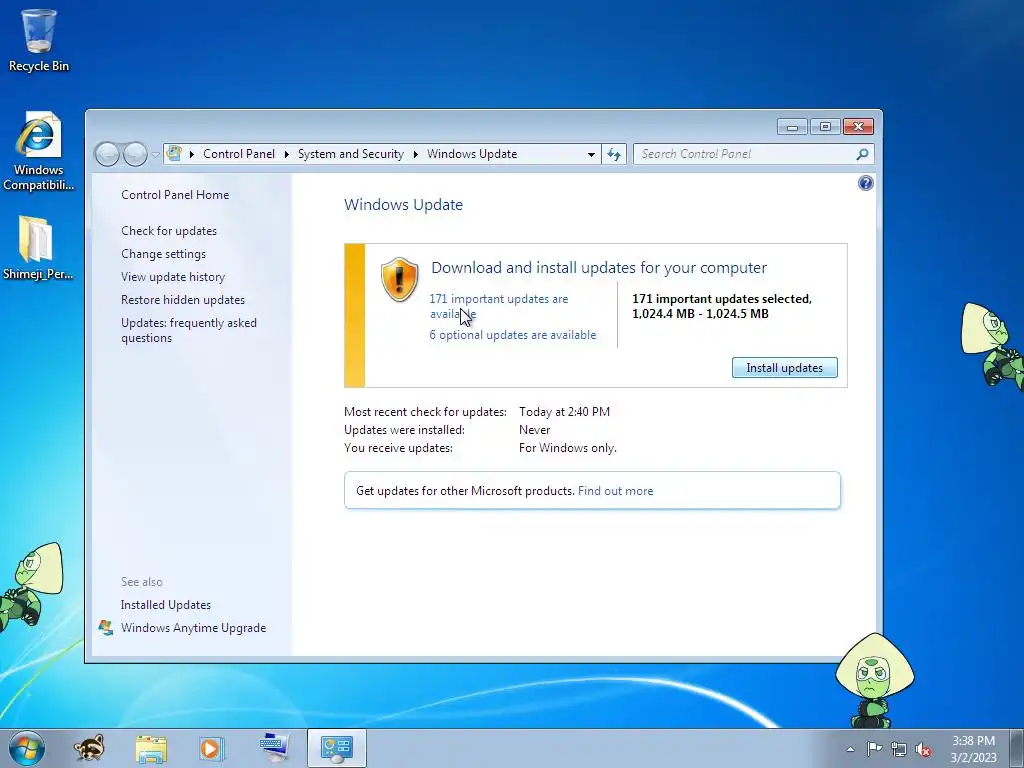Open Installed Updates under See also

165,605
